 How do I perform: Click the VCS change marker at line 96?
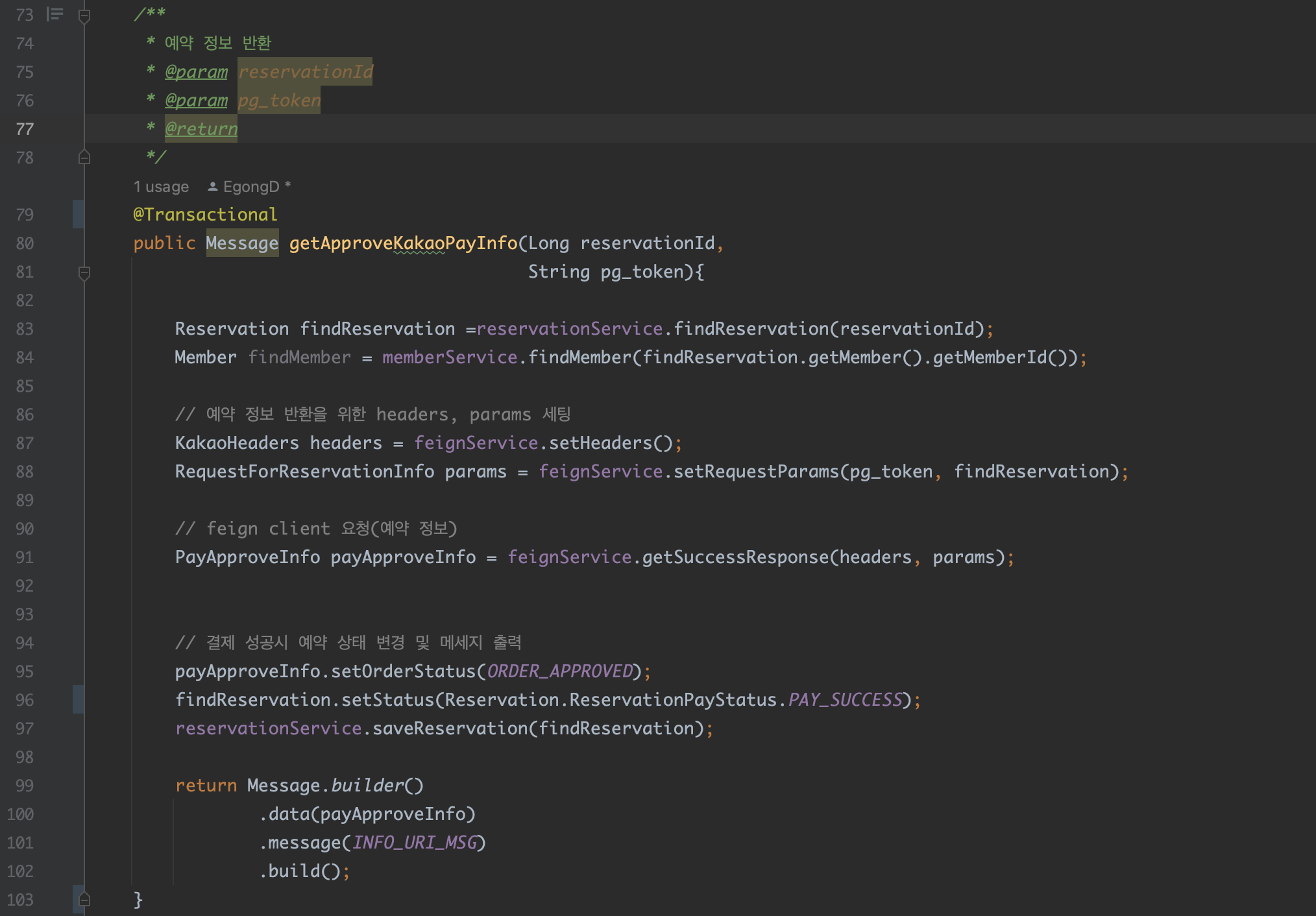tap(78, 699)
